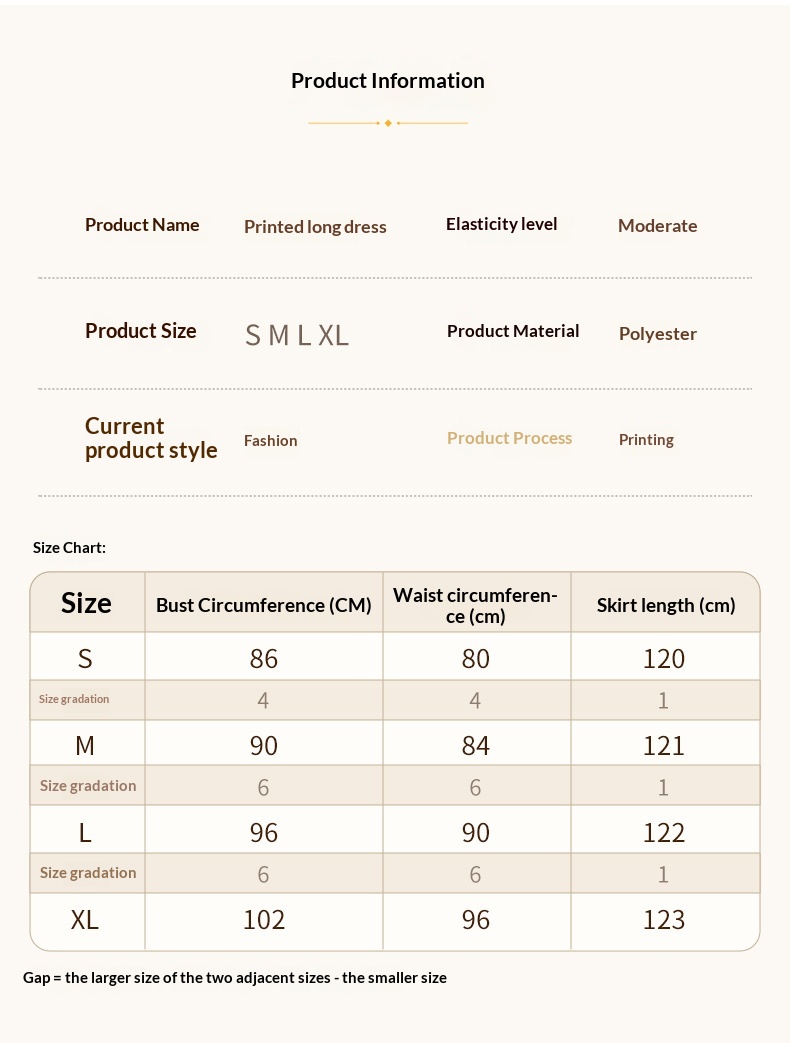The height and width of the screenshot is (1043, 790).
Task: Click the Product Information heading
Action: click(x=388, y=81)
